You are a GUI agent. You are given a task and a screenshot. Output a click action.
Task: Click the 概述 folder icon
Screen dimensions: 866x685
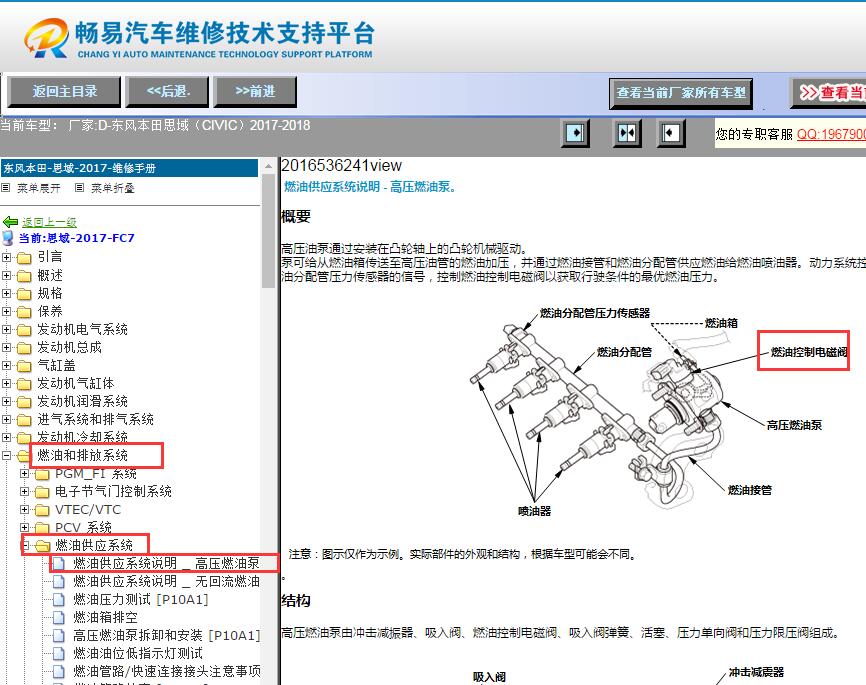(24, 276)
